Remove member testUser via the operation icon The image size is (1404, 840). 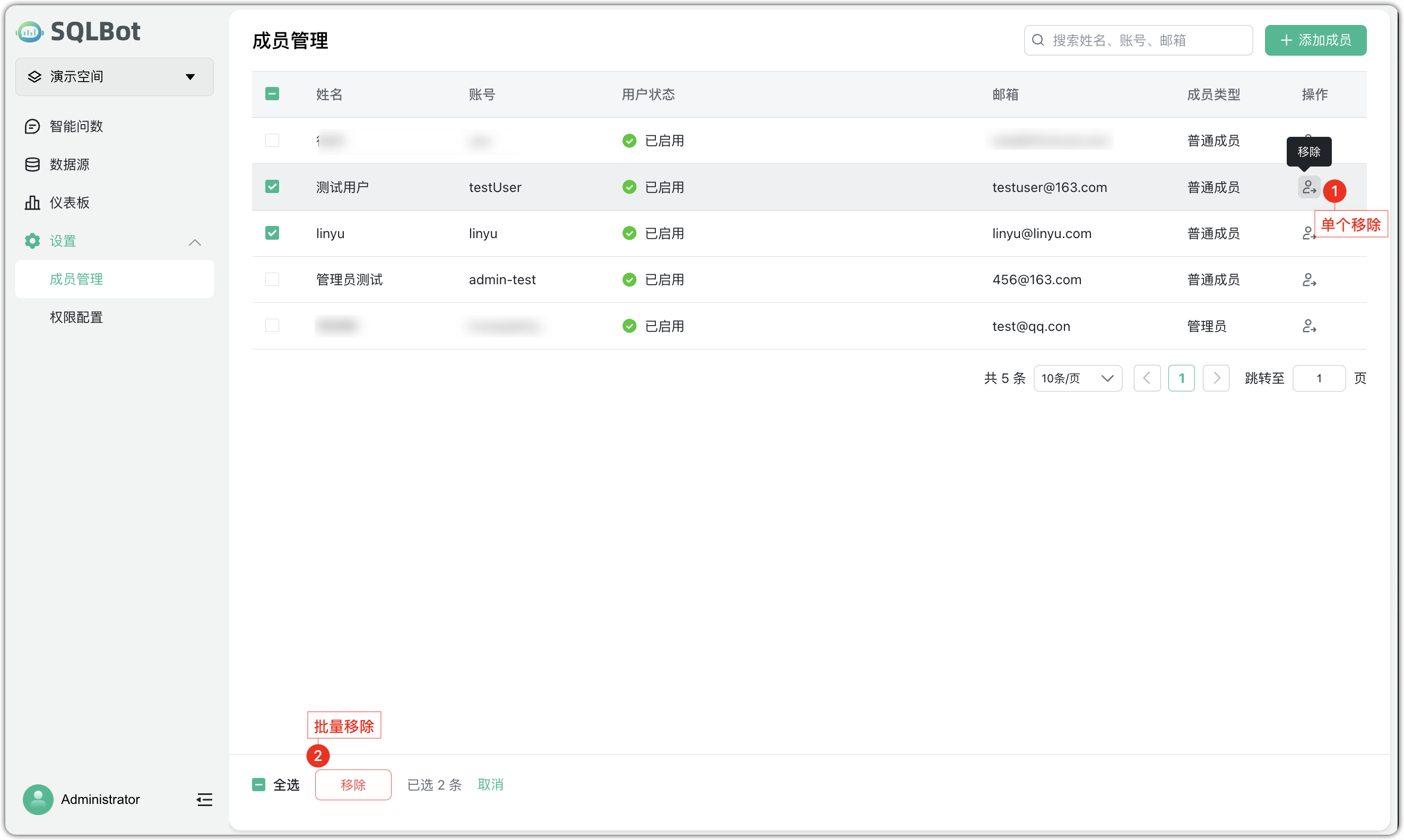(1309, 187)
